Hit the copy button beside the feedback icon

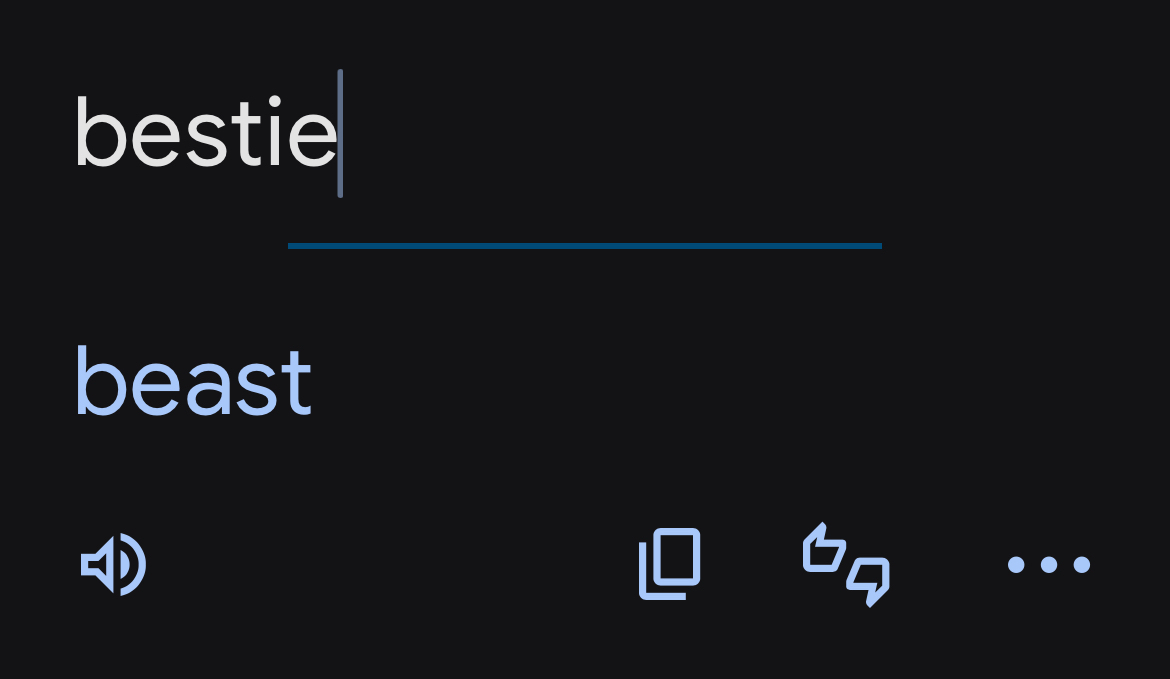[669, 564]
